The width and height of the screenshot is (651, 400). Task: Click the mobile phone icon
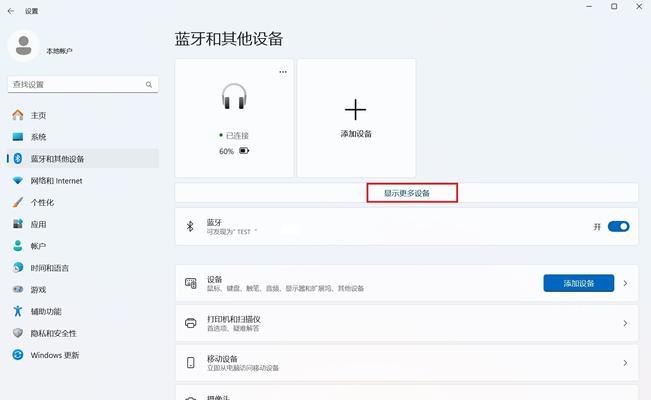[x=191, y=363]
